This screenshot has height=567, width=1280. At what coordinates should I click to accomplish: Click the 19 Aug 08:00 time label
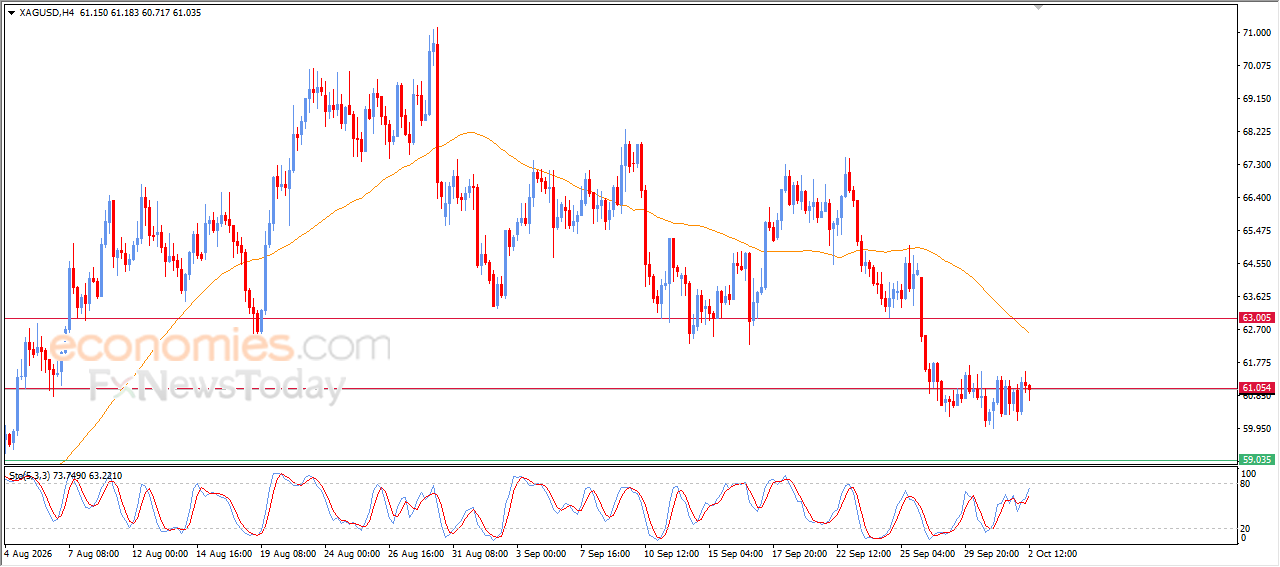(288, 553)
